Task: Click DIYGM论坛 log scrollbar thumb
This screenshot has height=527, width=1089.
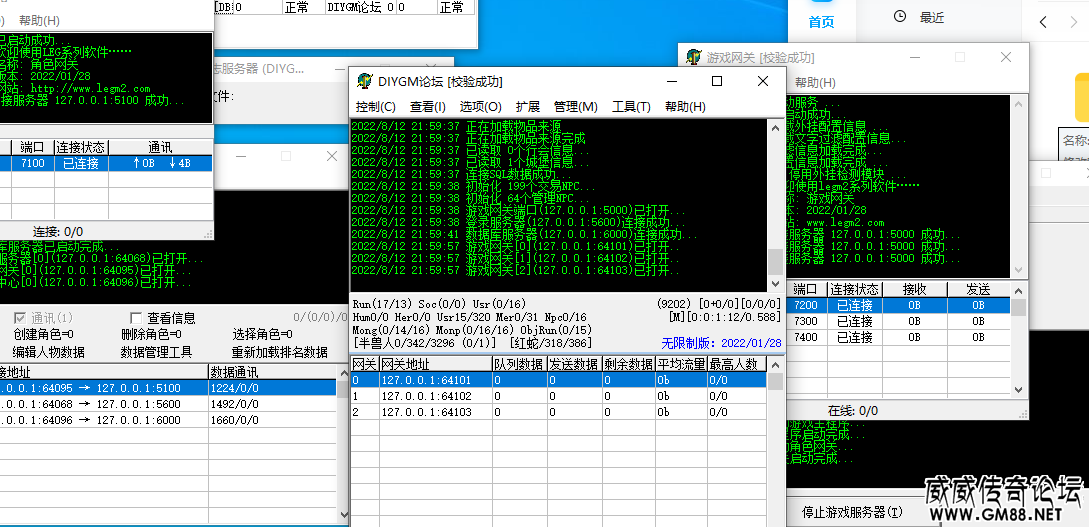Action: point(776,262)
